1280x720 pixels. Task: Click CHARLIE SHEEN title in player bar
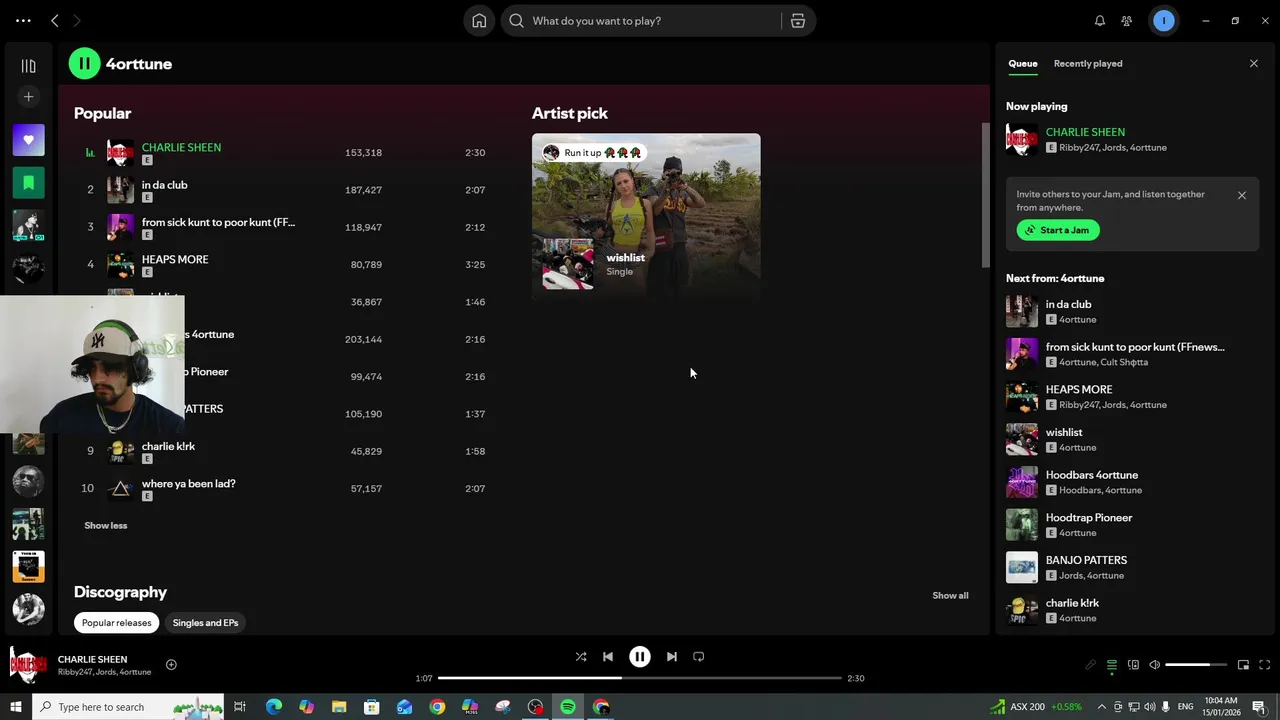click(92, 660)
